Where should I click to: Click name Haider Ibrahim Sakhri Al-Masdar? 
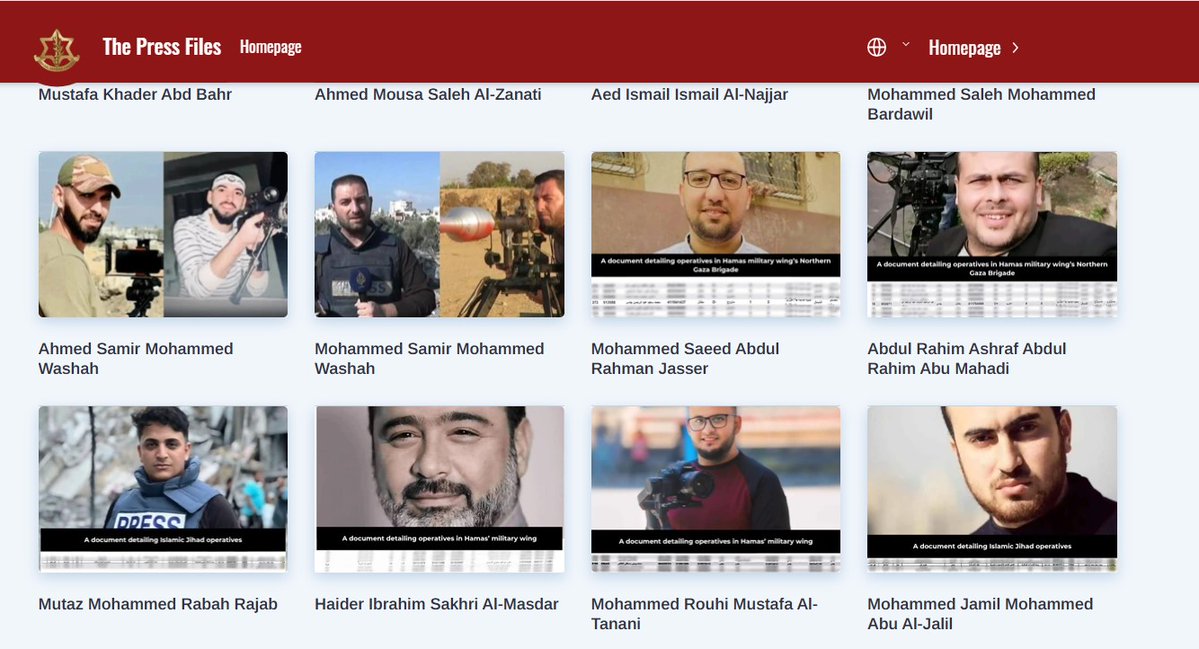pyautogui.click(x=437, y=604)
